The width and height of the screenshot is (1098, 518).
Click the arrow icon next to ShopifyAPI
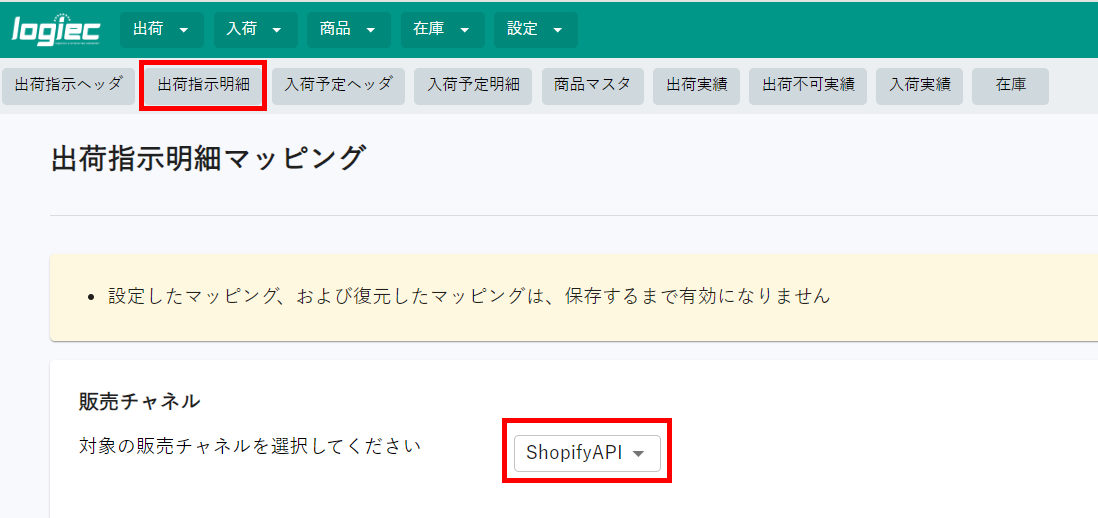(x=638, y=454)
